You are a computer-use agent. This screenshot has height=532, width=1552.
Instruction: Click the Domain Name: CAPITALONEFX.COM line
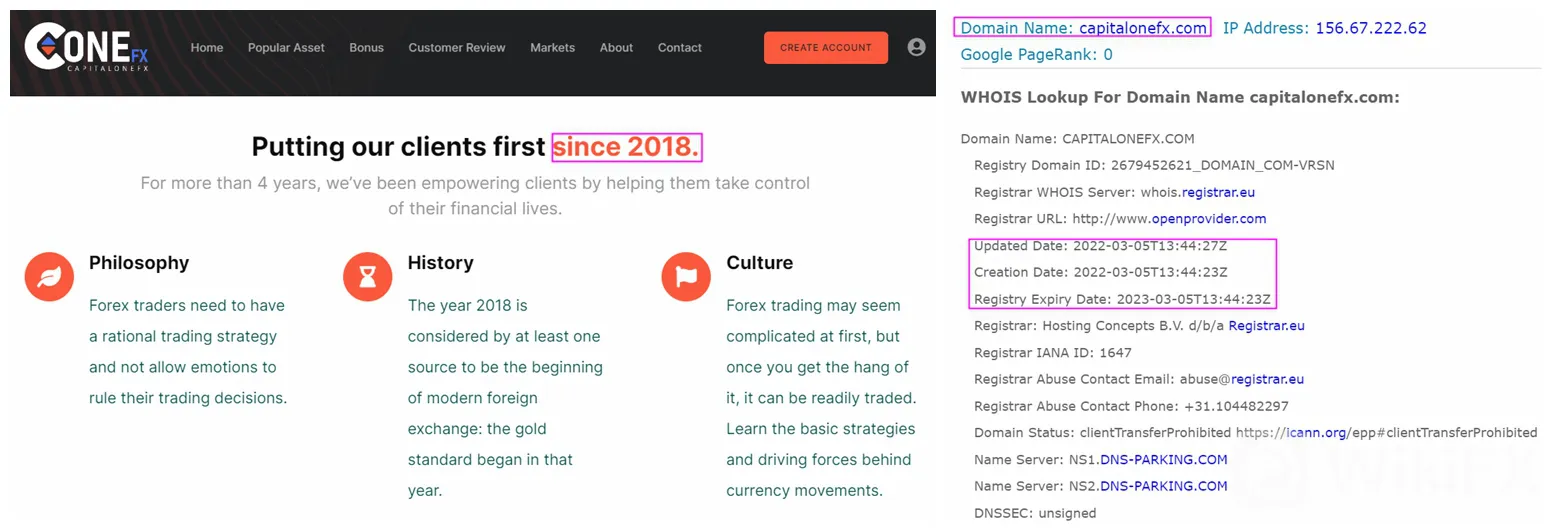[x=1077, y=139]
